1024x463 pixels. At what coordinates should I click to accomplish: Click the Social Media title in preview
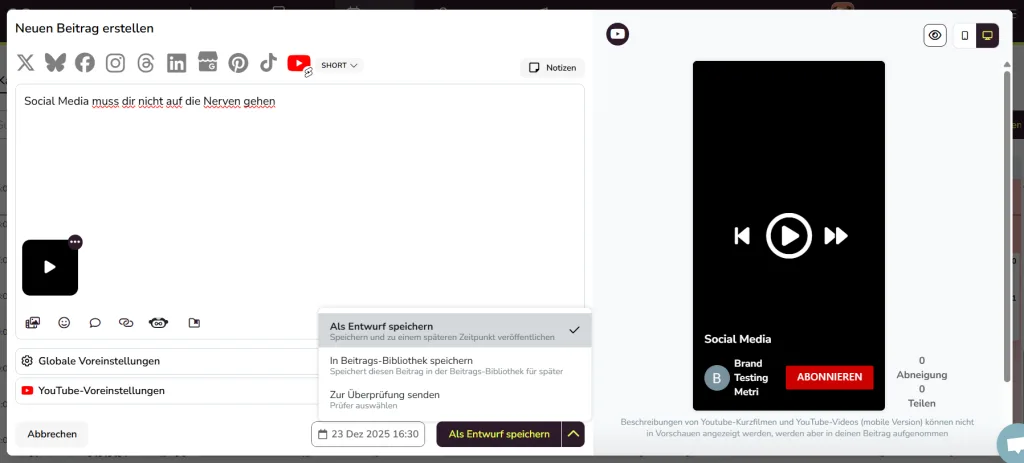point(737,339)
